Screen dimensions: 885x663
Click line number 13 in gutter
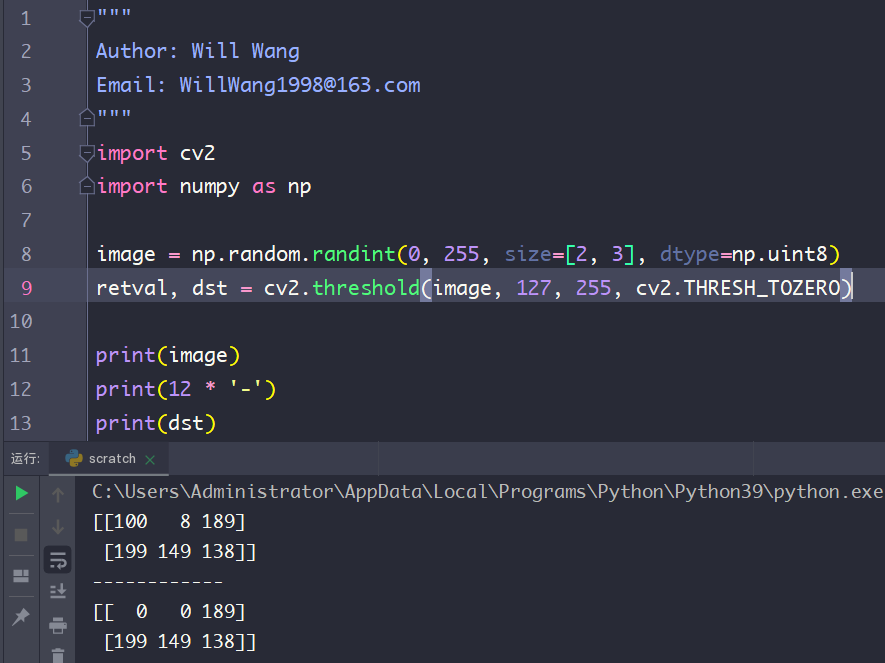click(21, 423)
